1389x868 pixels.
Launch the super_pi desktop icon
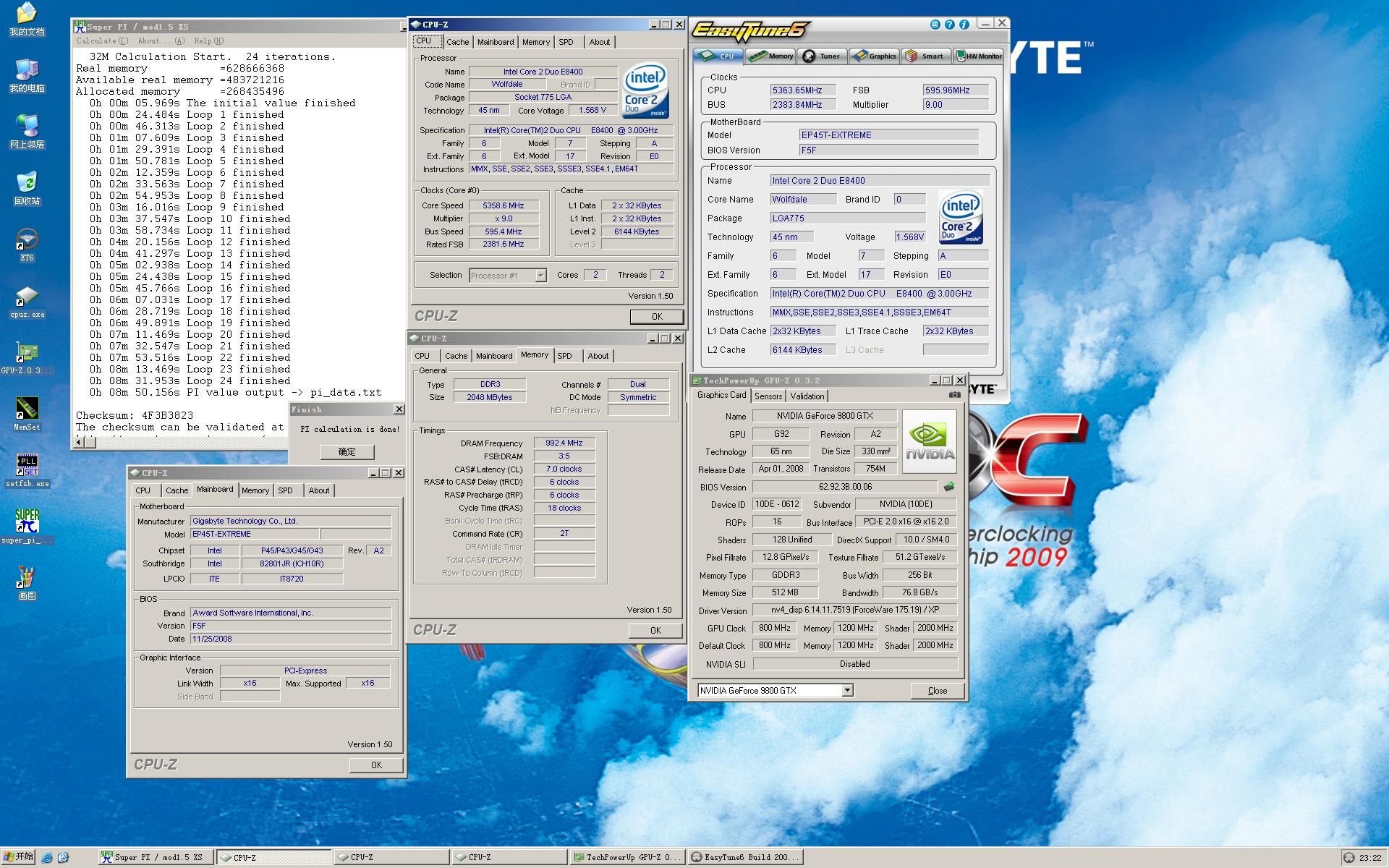(27, 527)
